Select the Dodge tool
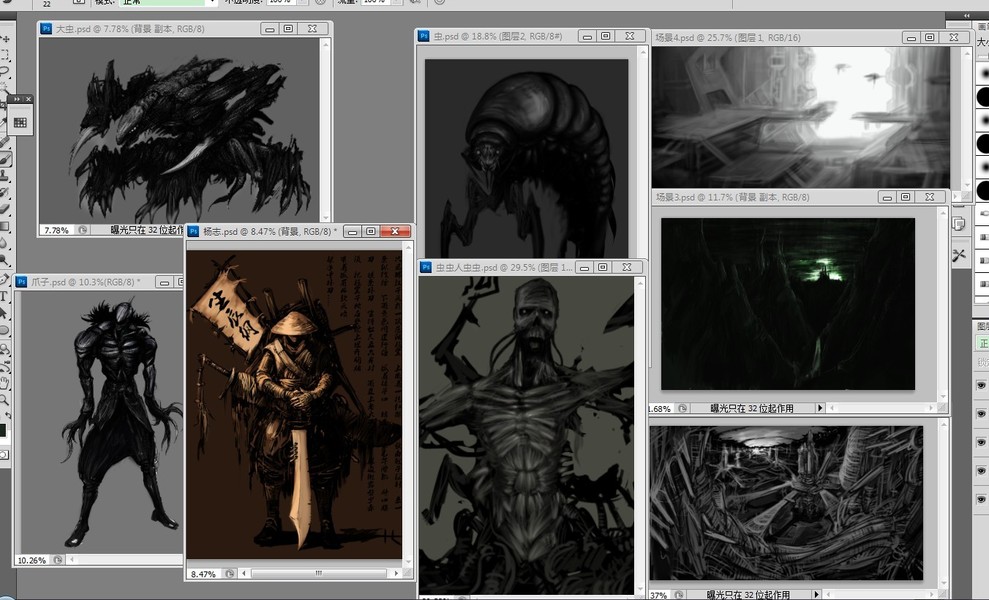This screenshot has width=989, height=600. (4, 260)
